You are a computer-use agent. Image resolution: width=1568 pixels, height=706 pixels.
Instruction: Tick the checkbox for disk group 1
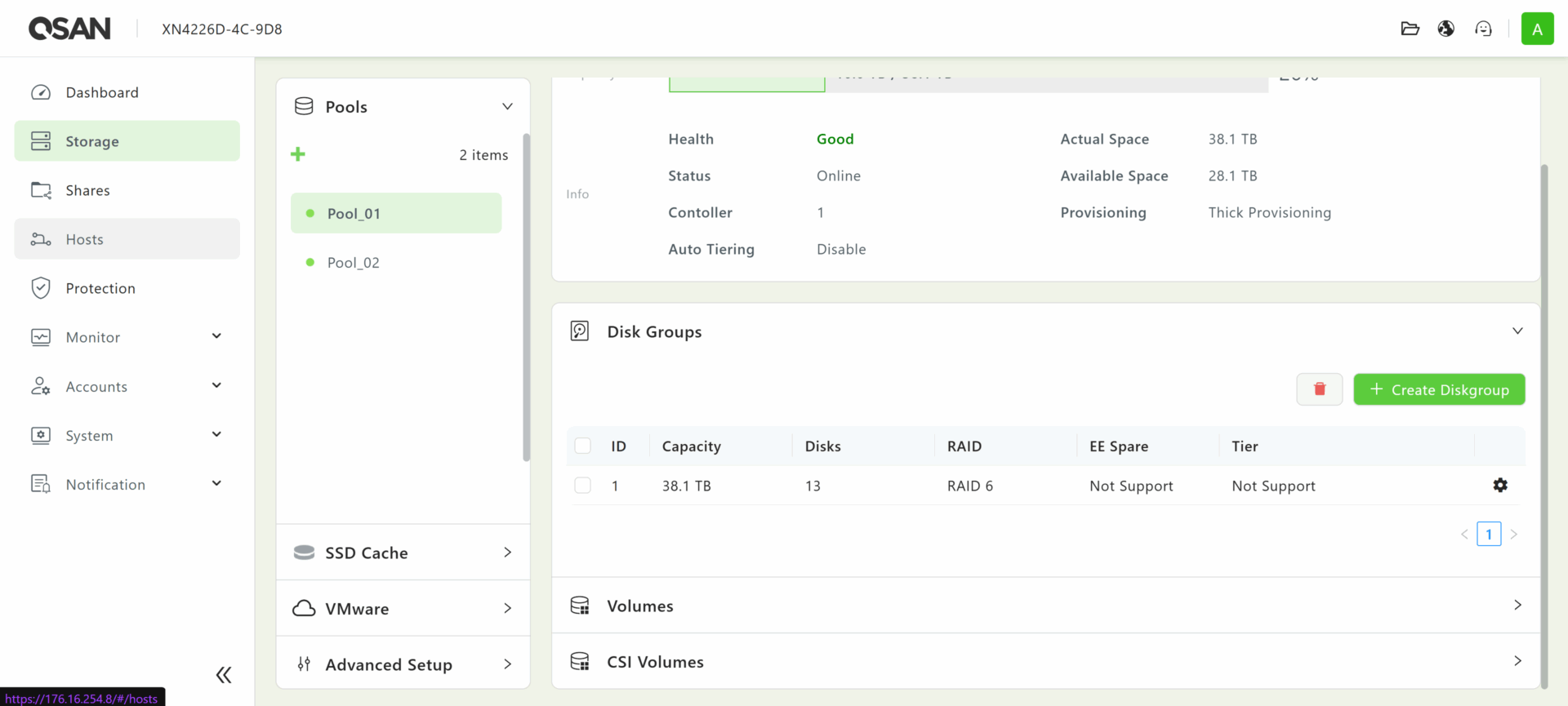582,486
